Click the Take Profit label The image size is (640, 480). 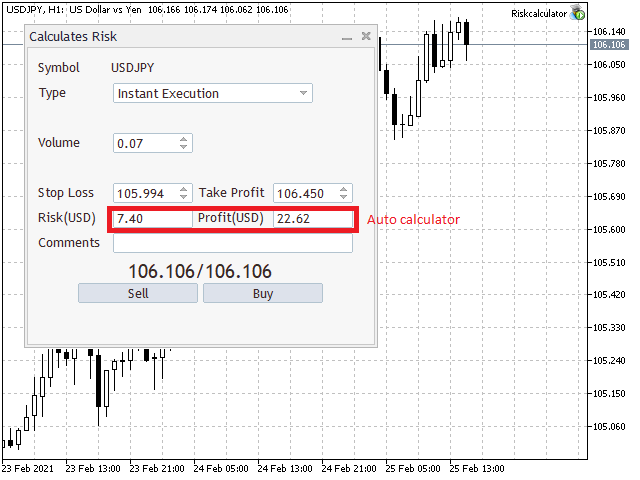[x=231, y=193]
